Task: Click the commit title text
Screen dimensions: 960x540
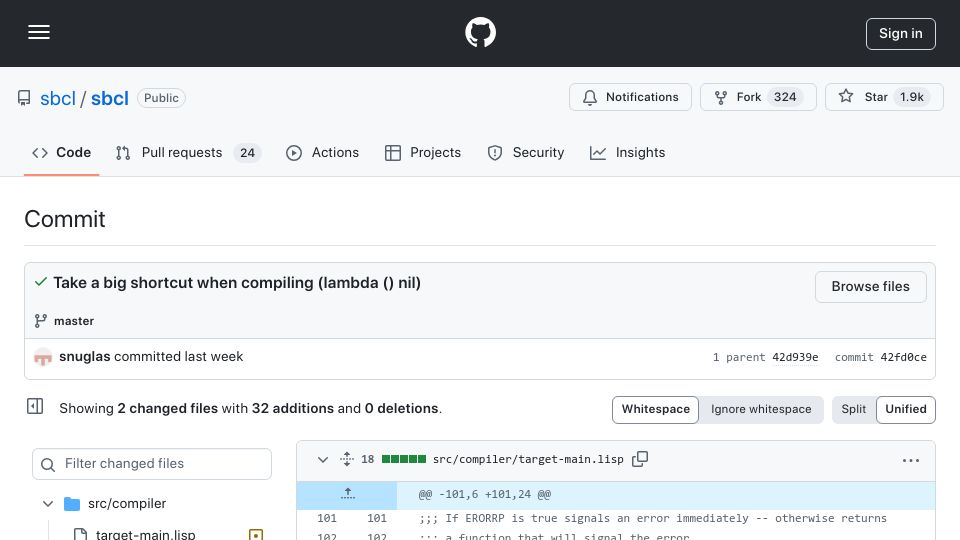Action: coord(237,283)
